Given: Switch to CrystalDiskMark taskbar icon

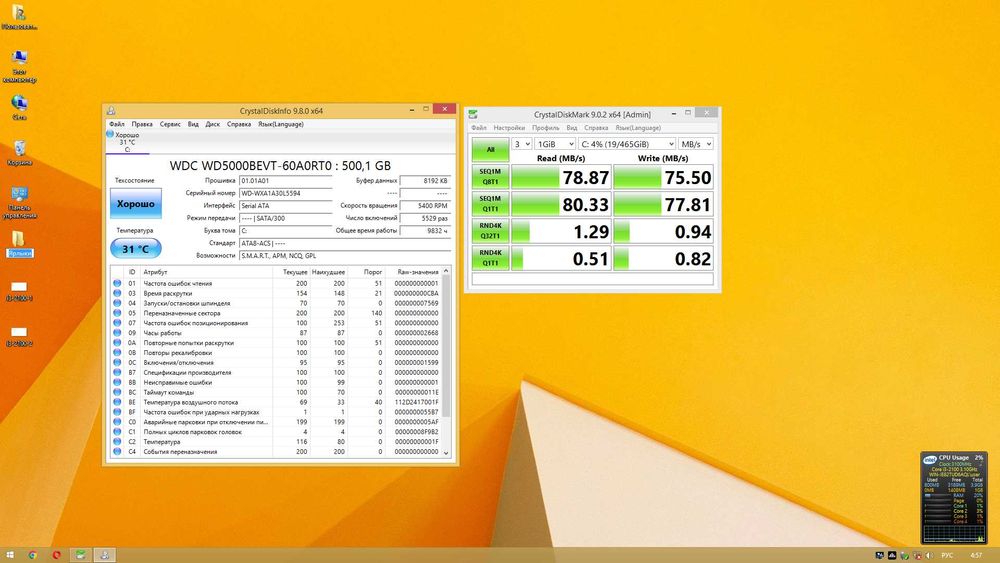Looking at the screenshot, I should 80,555.
